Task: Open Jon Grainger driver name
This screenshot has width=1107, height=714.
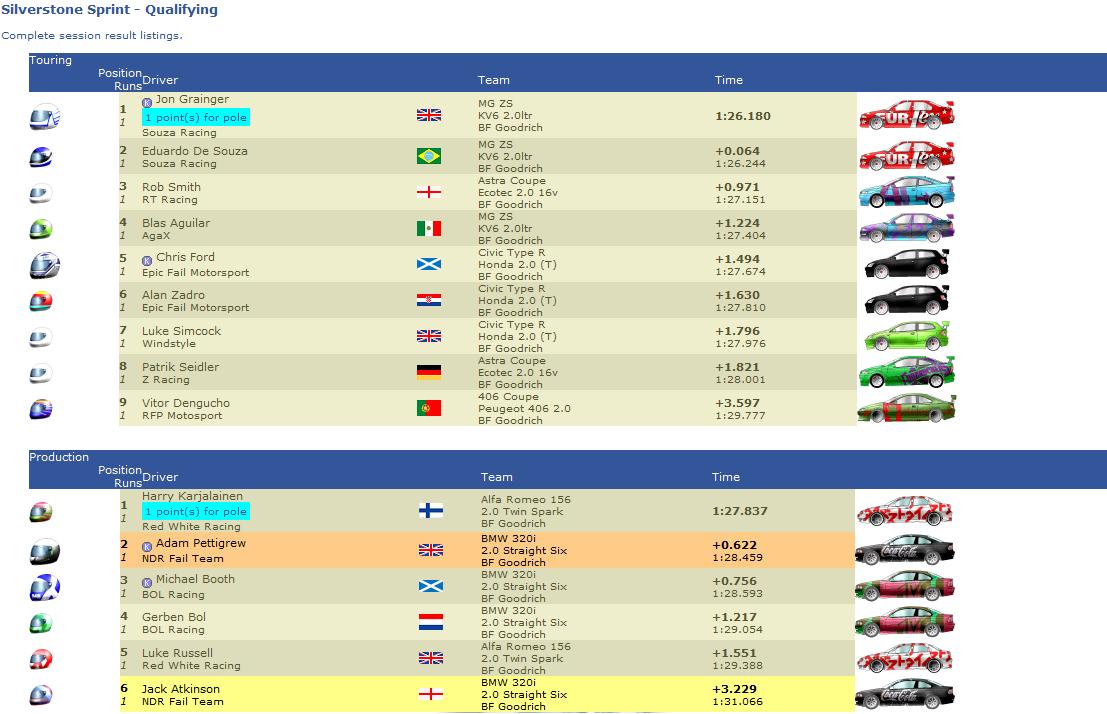Action: coord(192,100)
